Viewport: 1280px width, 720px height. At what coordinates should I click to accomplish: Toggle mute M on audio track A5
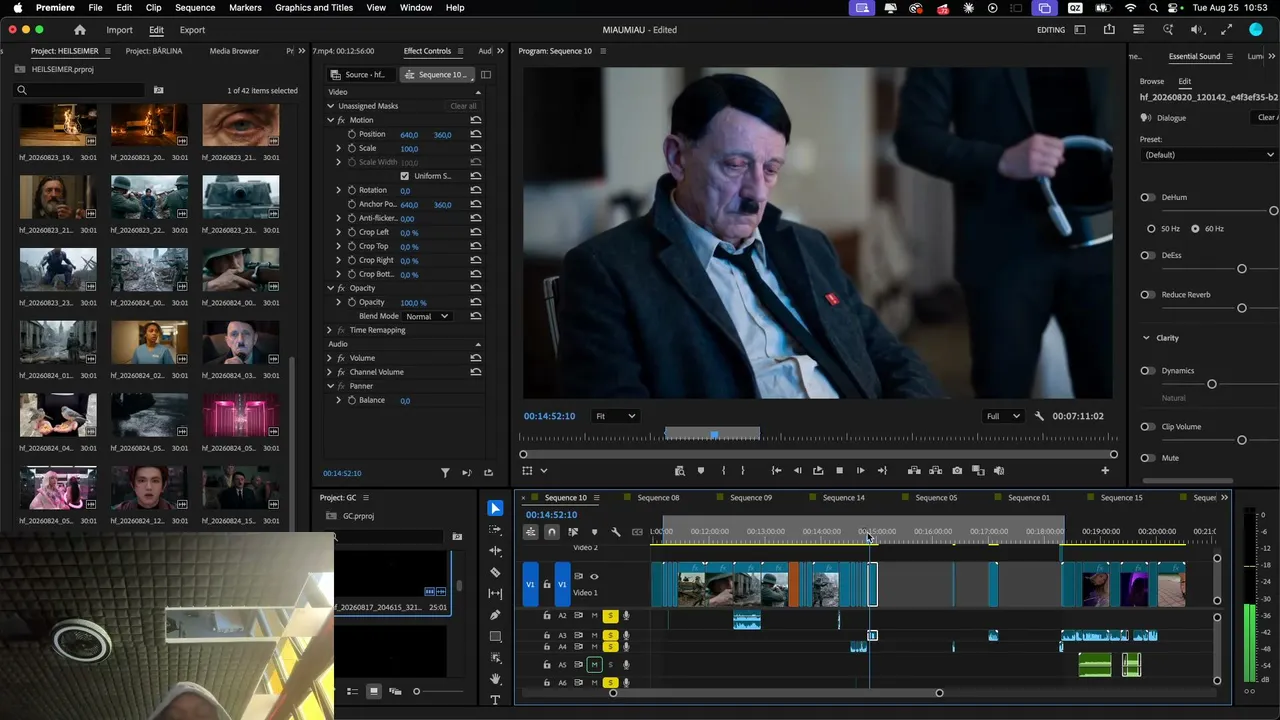pos(594,665)
